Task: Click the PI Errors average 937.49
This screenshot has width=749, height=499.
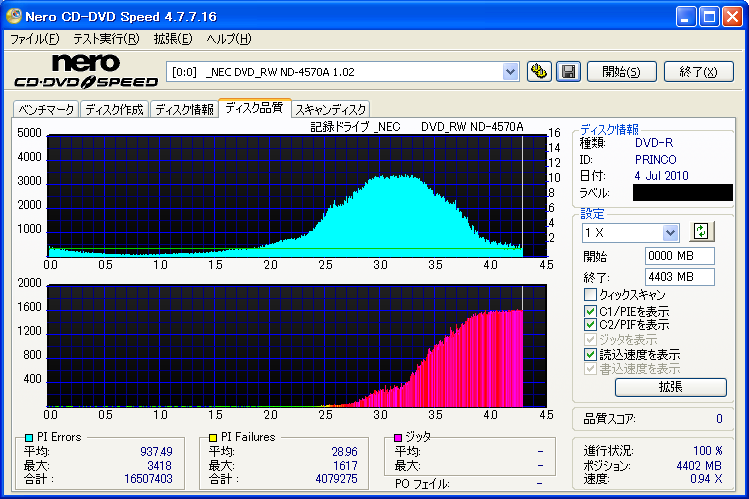Action: pos(156,451)
